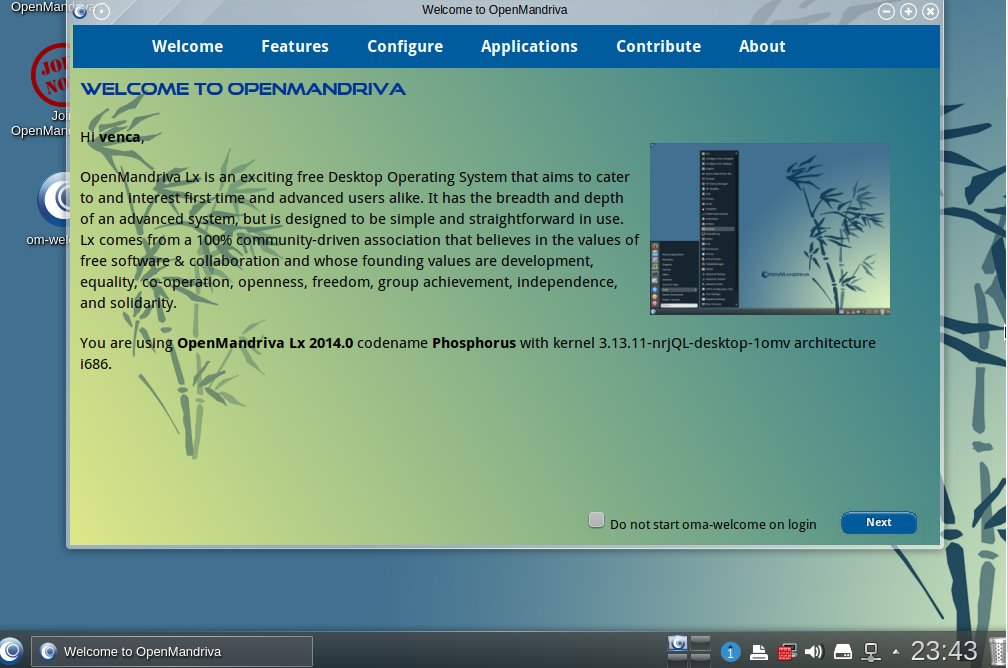The width and height of the screenshot is (1008, 668).
Task: Open the Welcome tab
Action: tap(187, 46)
